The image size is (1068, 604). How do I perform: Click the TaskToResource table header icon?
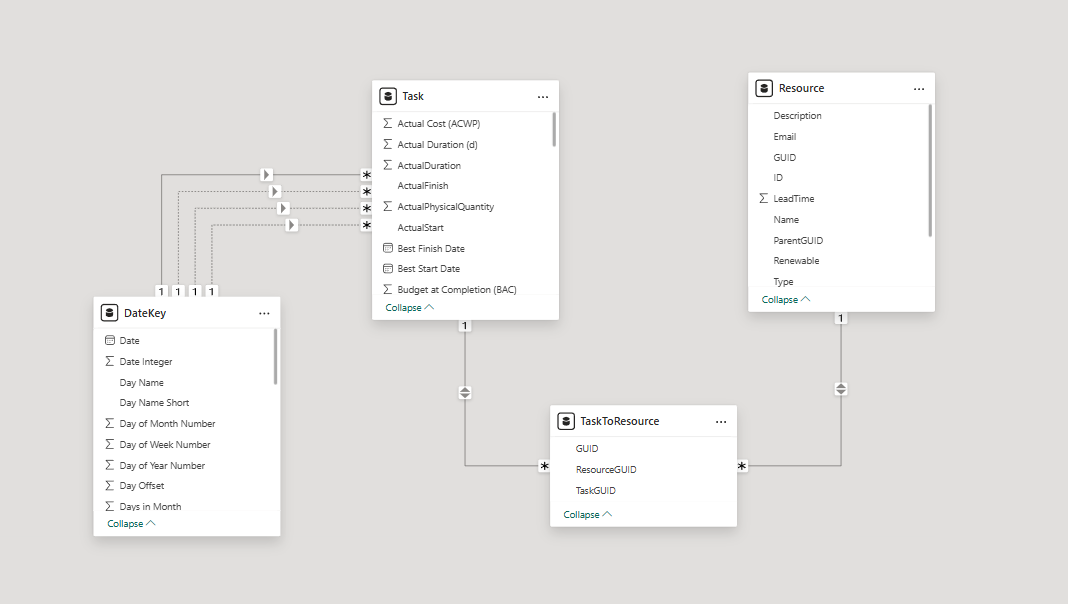click(567, 422)
